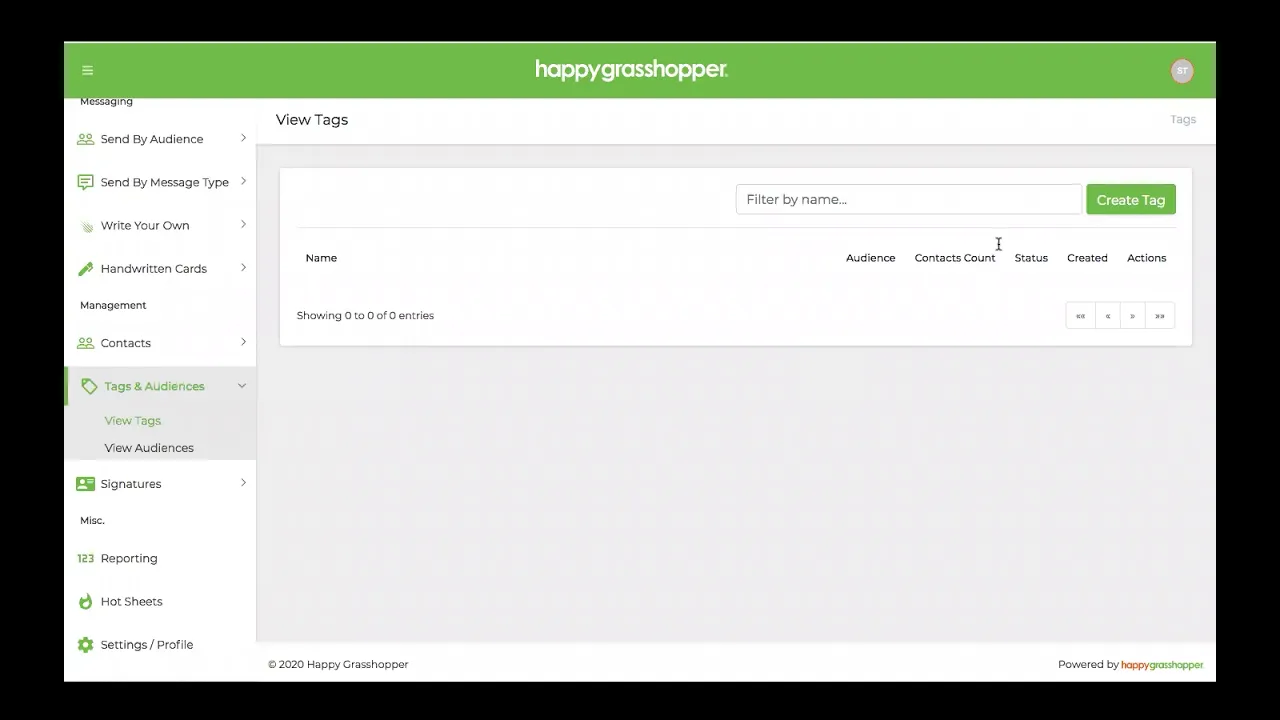Click the Misc. section label
Screen dimensions: 1280x720
pyautogui.click(x=92, y=521)
